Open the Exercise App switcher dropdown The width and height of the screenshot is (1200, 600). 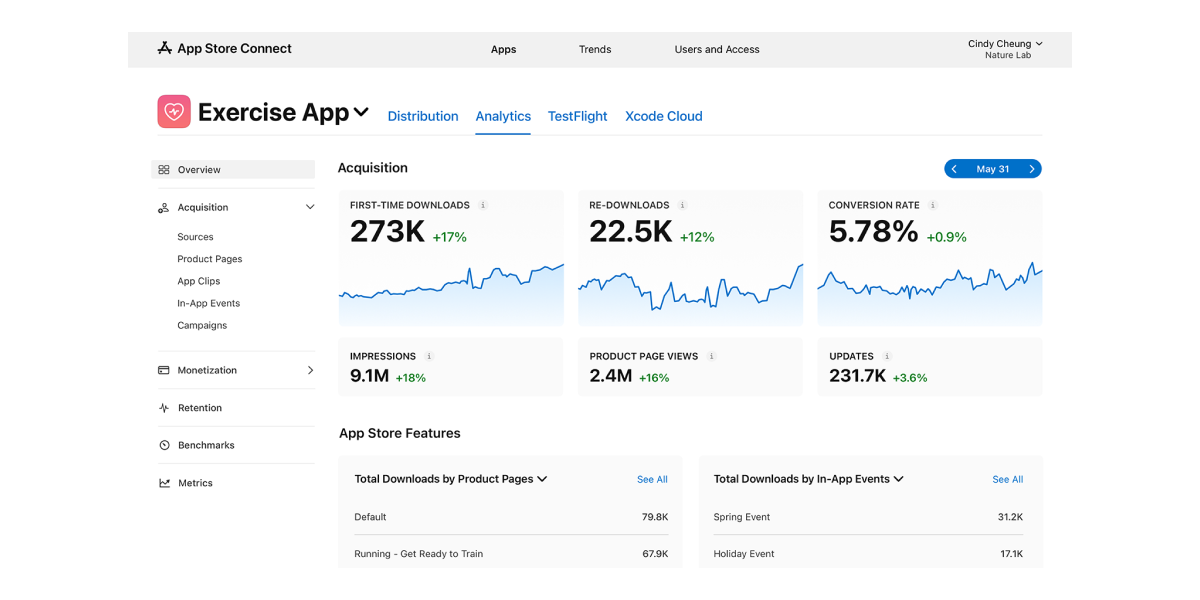[361, 112]
